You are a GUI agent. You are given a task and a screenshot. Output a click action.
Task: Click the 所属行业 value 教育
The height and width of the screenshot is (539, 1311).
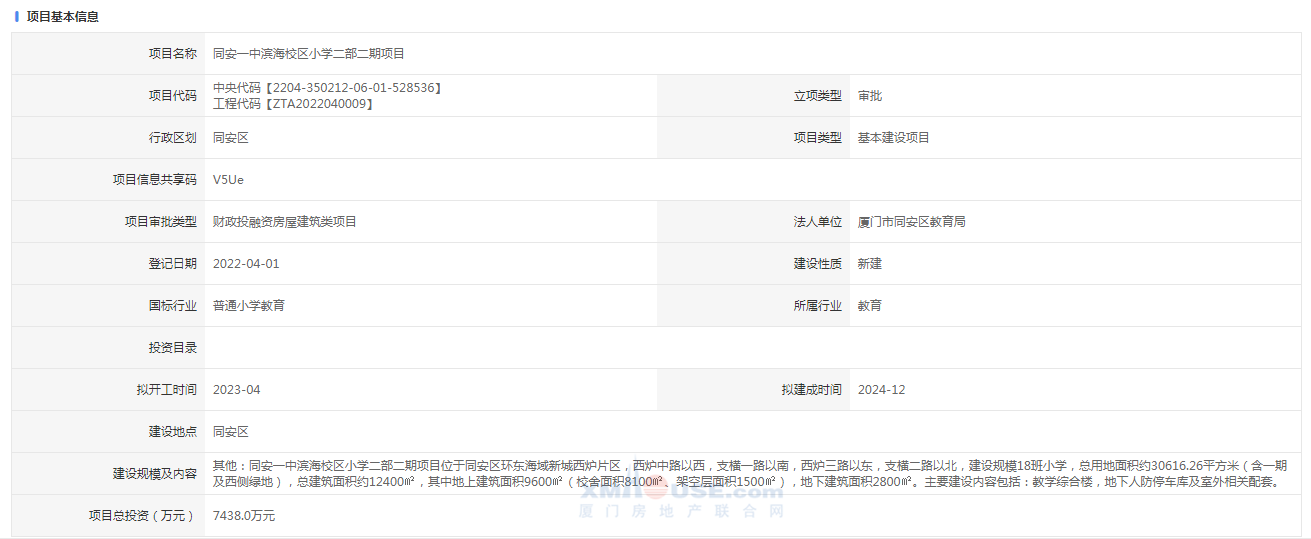click(870, 306)
